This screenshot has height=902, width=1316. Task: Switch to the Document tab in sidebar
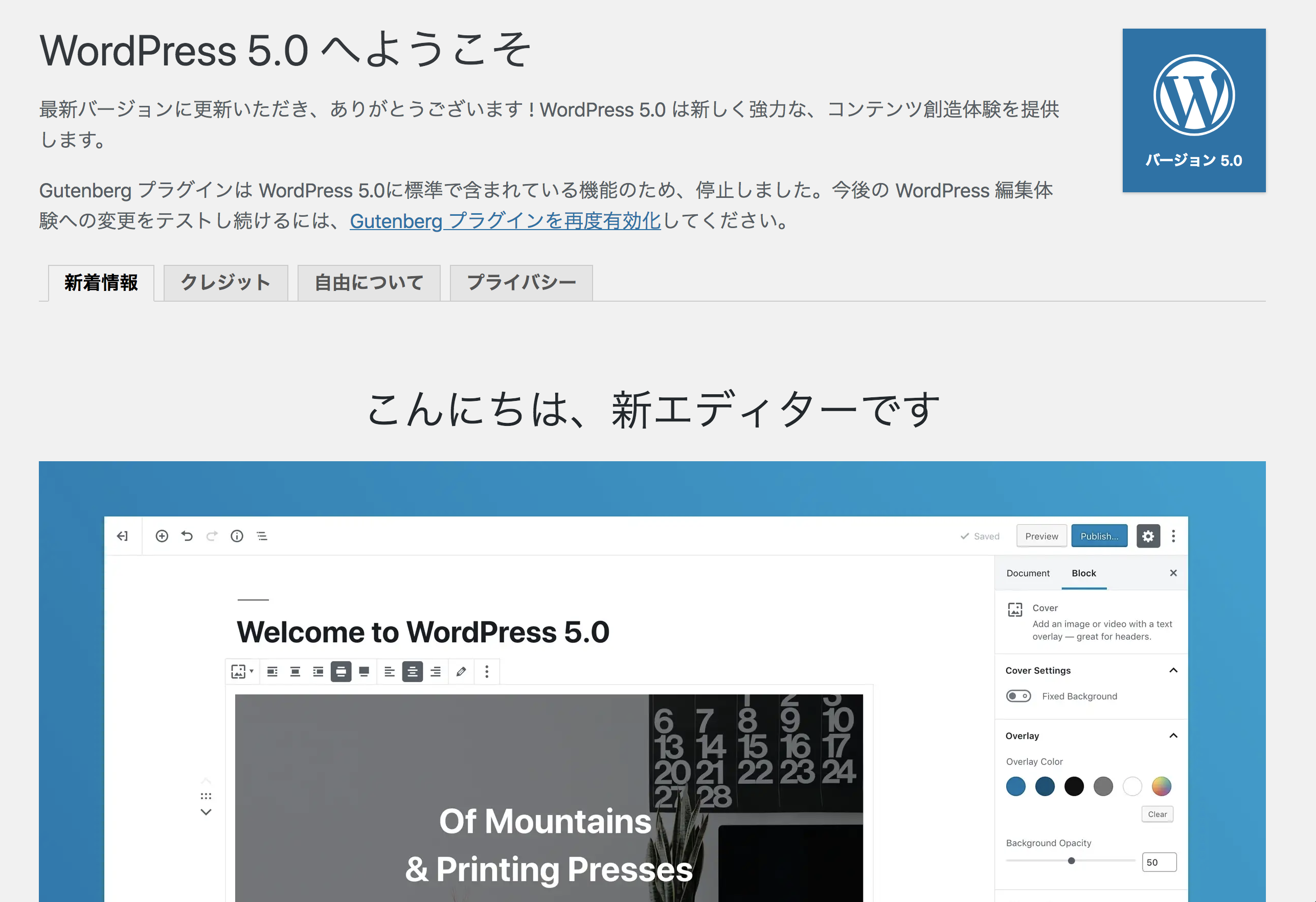point(1029,572)
